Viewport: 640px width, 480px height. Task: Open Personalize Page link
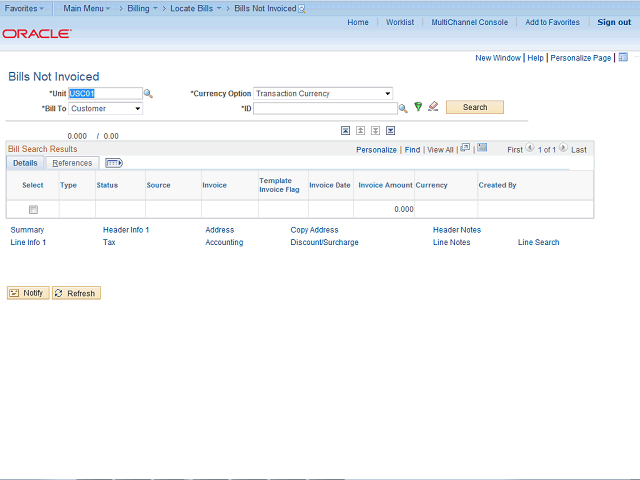point(581,58)
